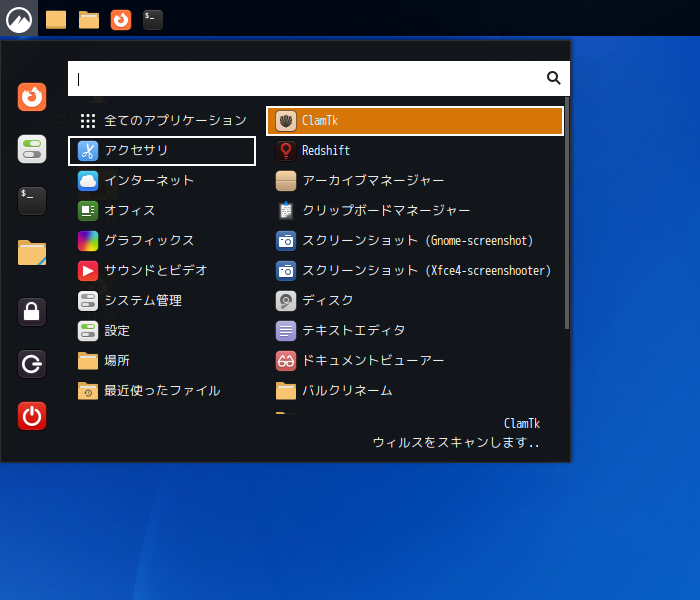Select the 設定 category
Viewport: 700px width, 600px height.
[x=162, y=331]
